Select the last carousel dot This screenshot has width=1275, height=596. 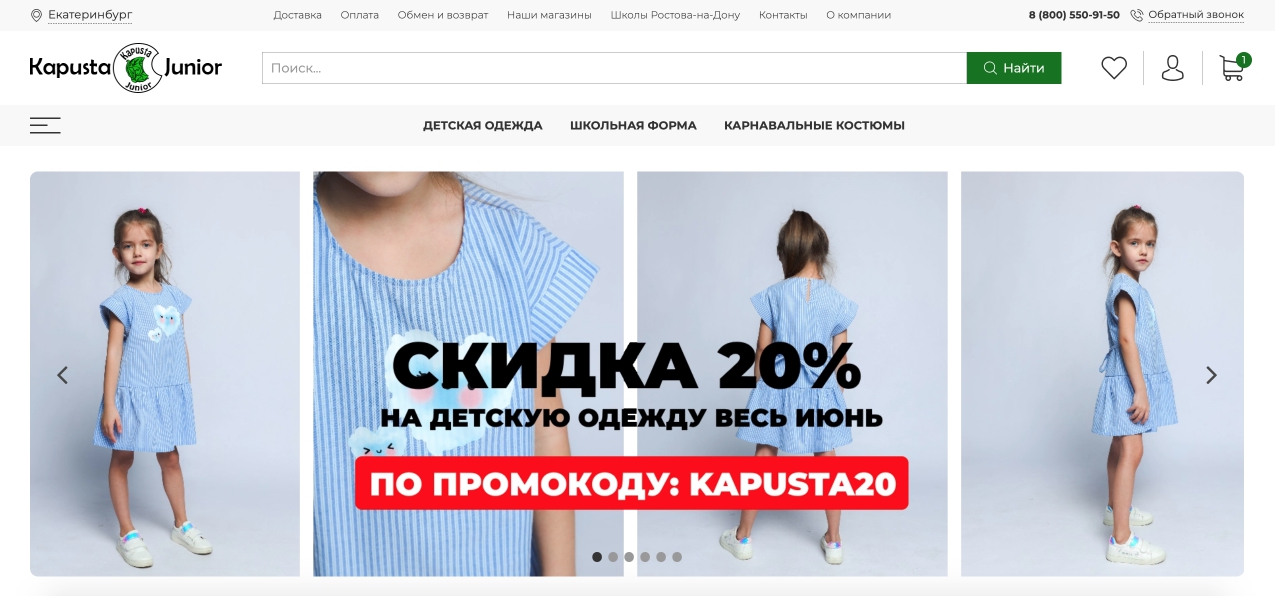point(677,557)
